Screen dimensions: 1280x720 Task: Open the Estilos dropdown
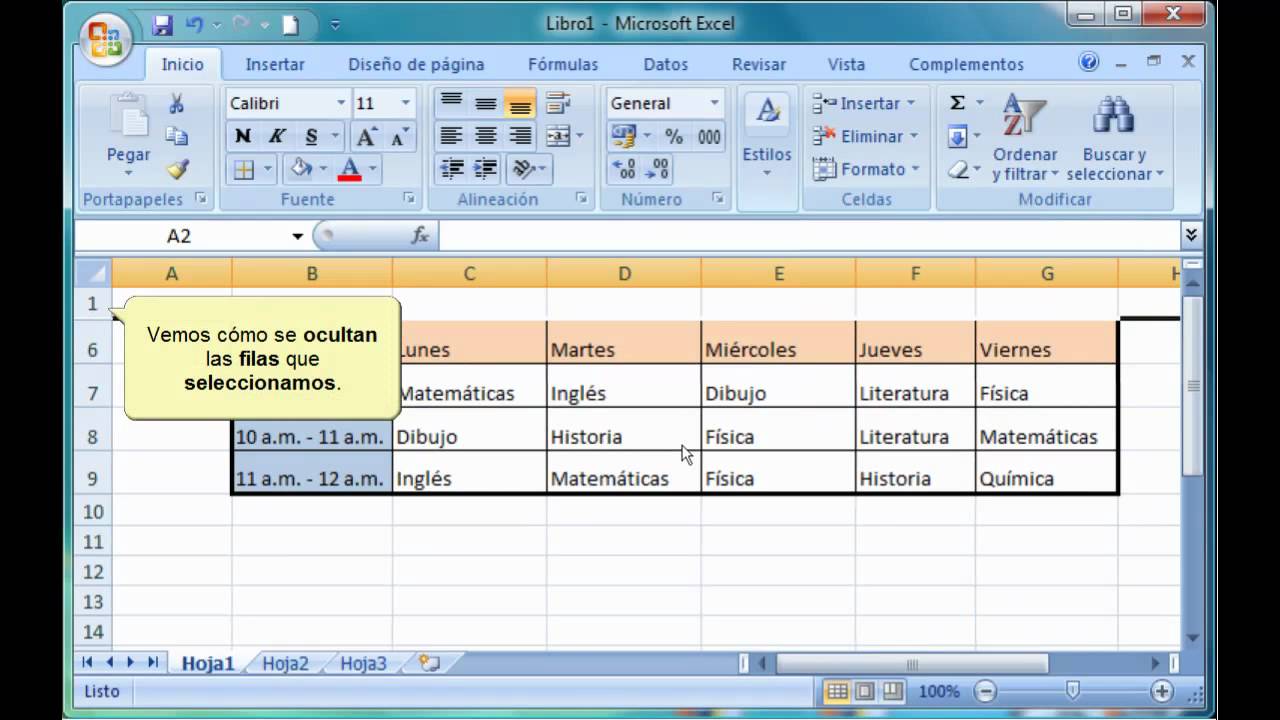click(x=767, y=137)
